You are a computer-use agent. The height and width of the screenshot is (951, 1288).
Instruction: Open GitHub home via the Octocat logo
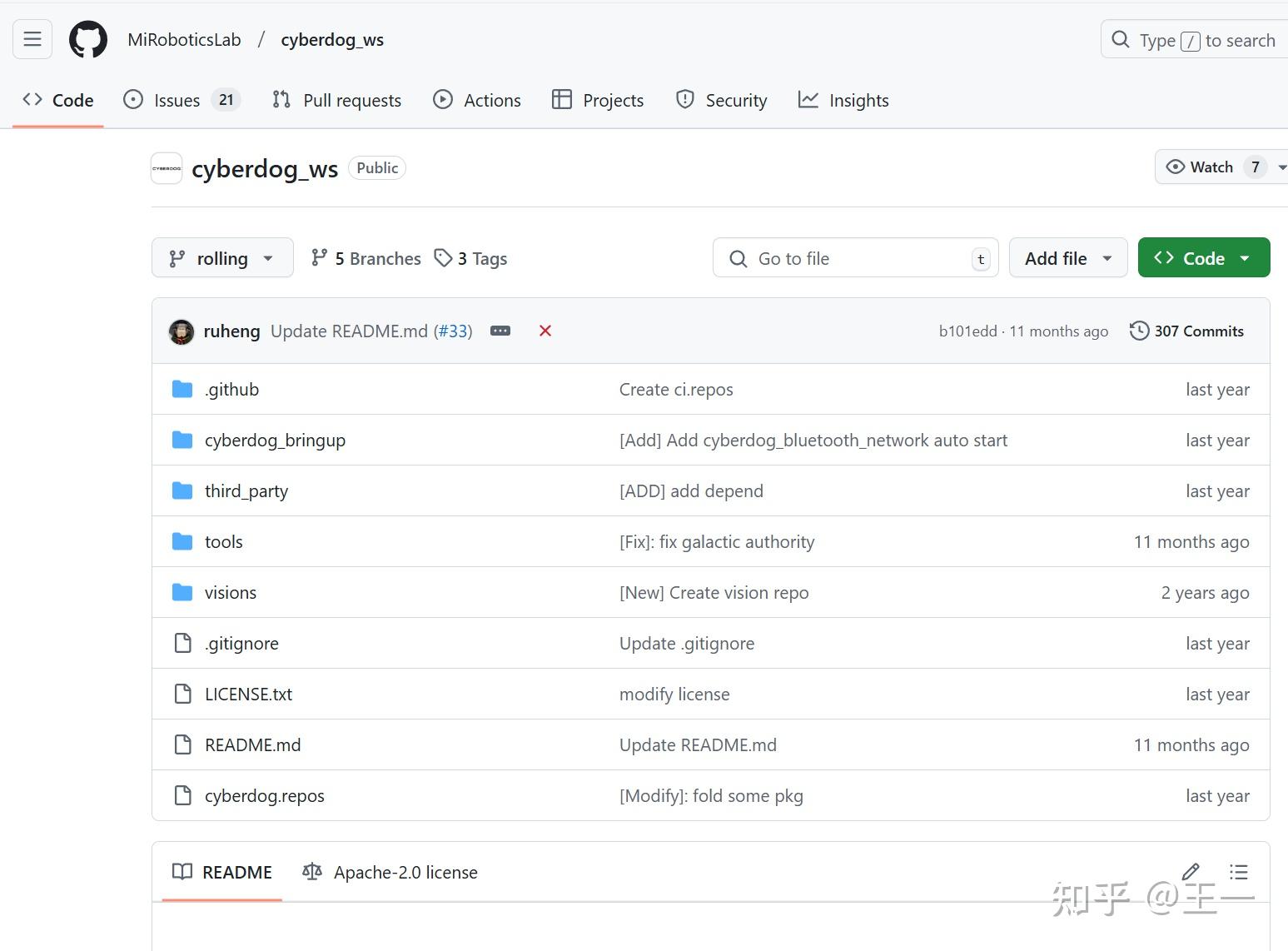tap(87, 38)
